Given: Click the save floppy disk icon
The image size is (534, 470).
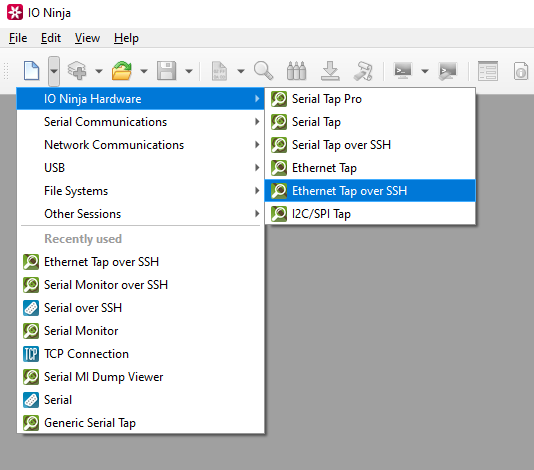Looking at the screenshot, I should [x=167, y=71].
